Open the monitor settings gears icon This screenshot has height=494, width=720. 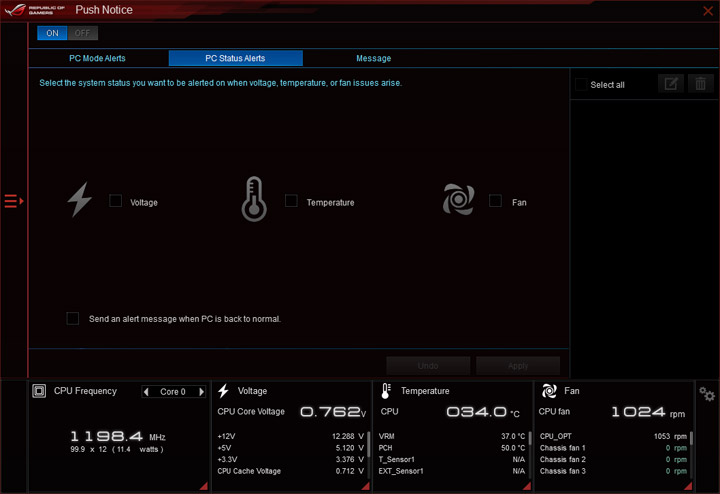[x=707, y=394]
